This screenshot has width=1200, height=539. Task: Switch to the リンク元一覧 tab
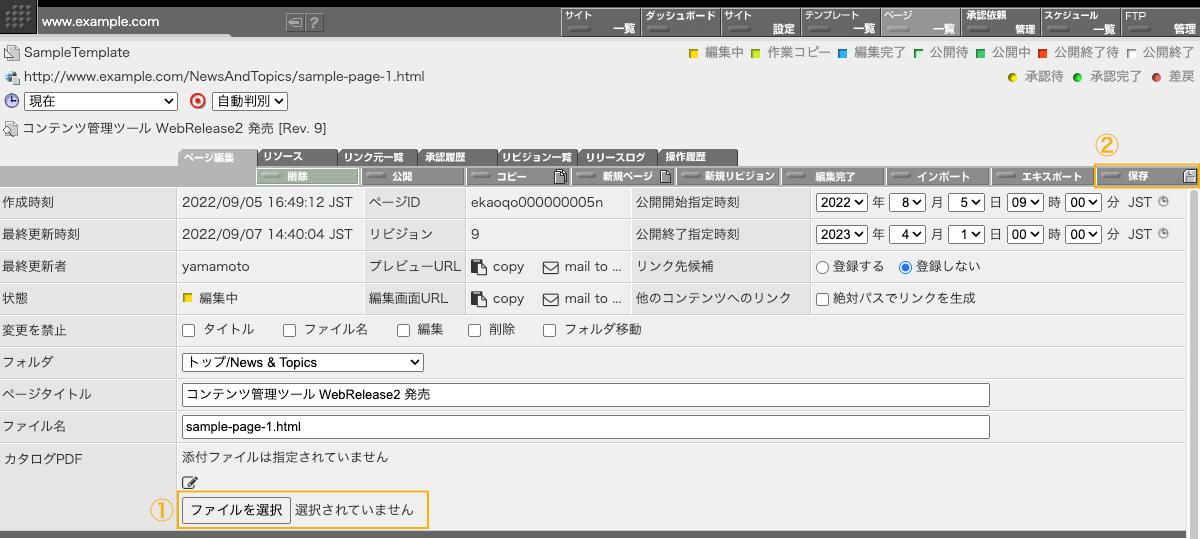[377, 157]
